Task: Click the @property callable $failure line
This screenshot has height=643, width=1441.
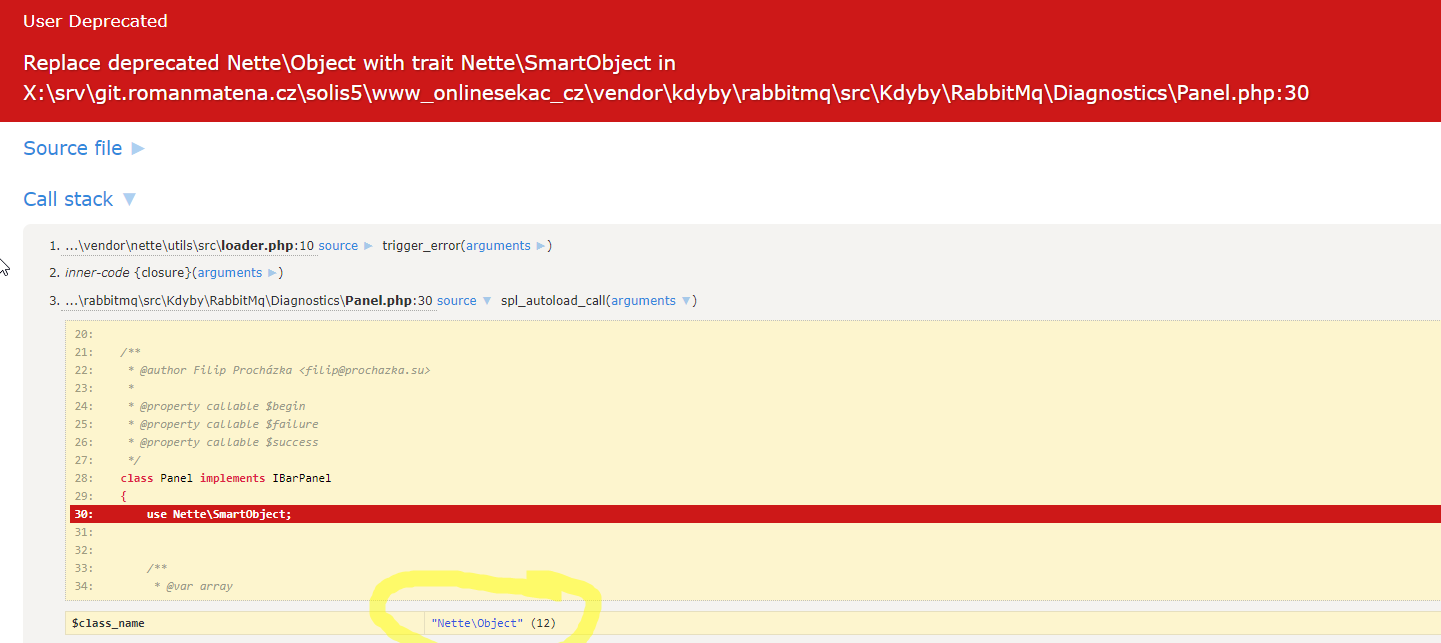Action: pos(223,424)
